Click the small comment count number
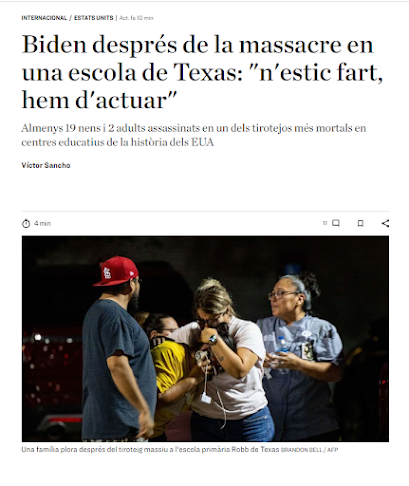 click(x=325, y=223)
